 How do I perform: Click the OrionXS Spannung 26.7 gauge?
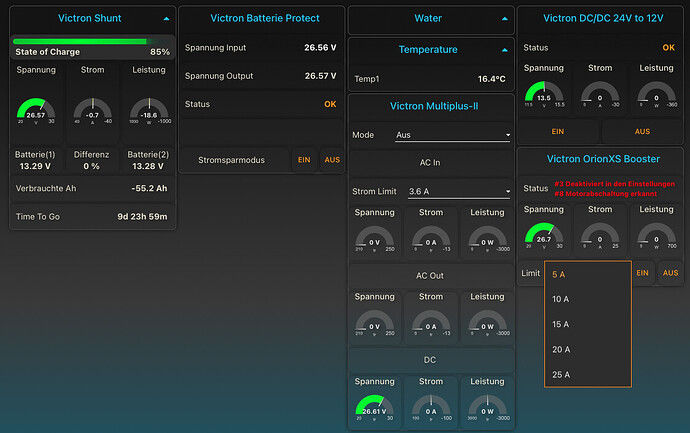click(x=544, y=236)
